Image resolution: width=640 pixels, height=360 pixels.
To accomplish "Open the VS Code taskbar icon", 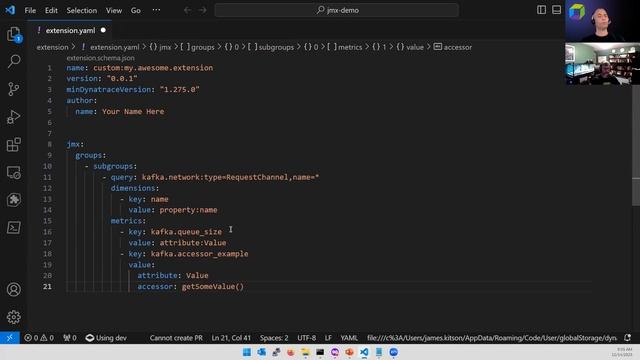I will click(x=364, y=352).
